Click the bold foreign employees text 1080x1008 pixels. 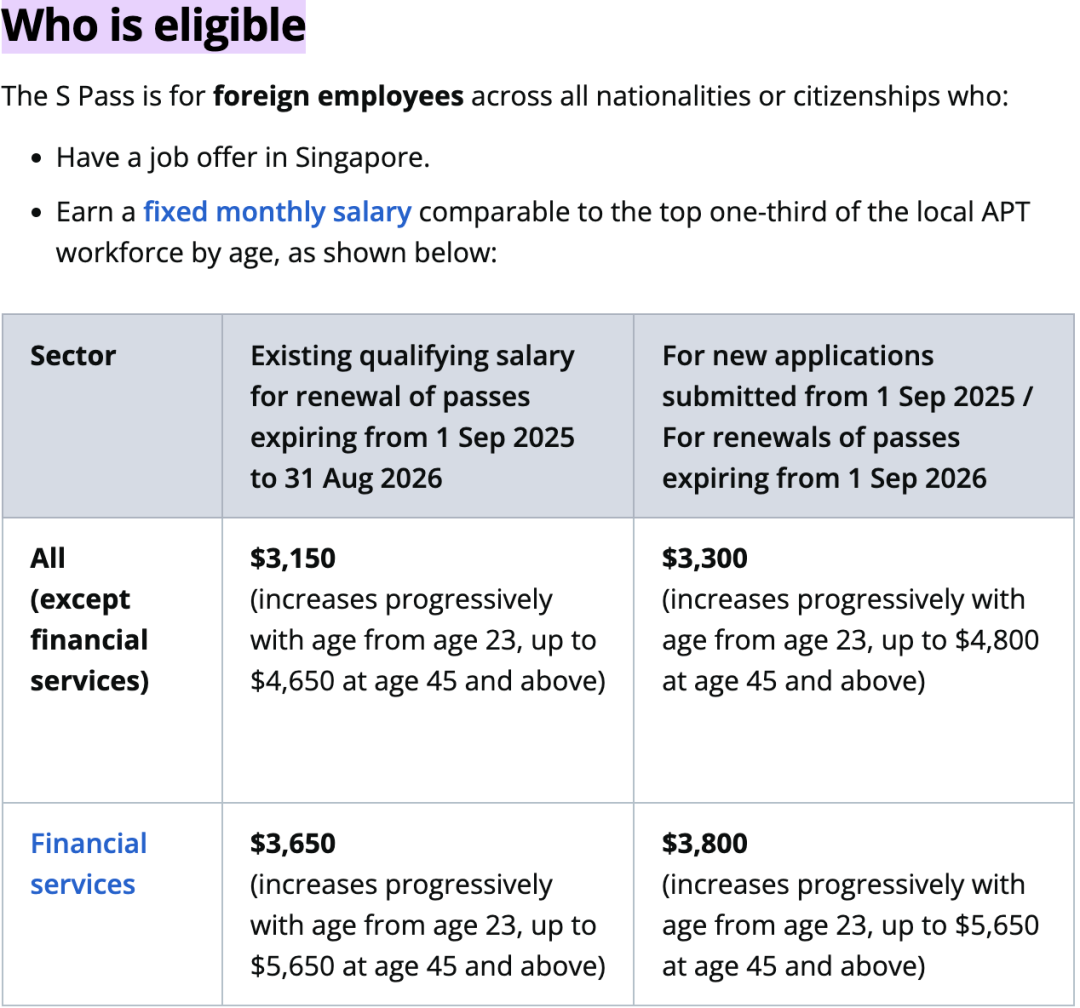[x=338, y=97]
